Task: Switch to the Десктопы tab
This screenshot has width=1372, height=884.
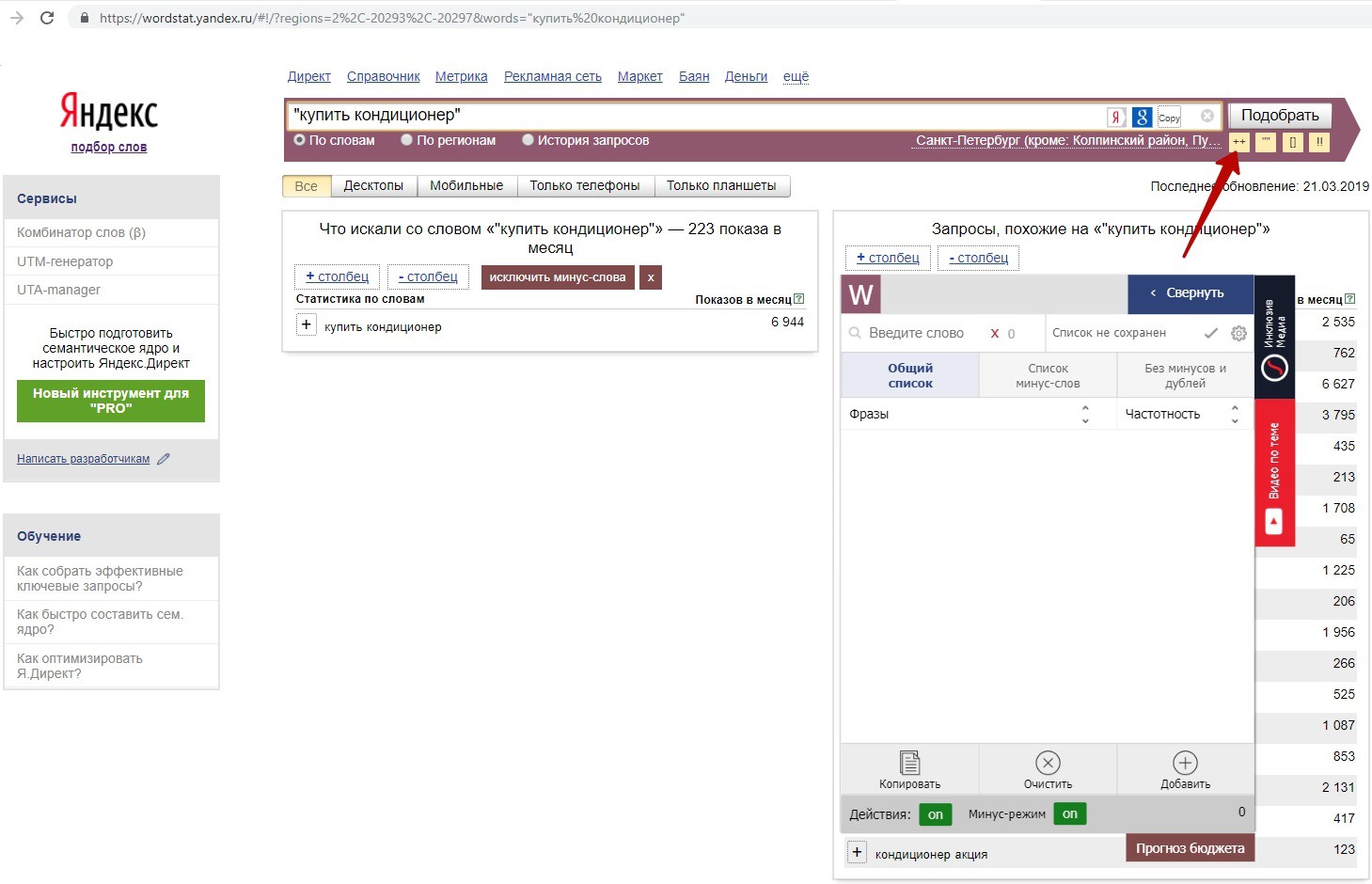Action: (373, 186)
